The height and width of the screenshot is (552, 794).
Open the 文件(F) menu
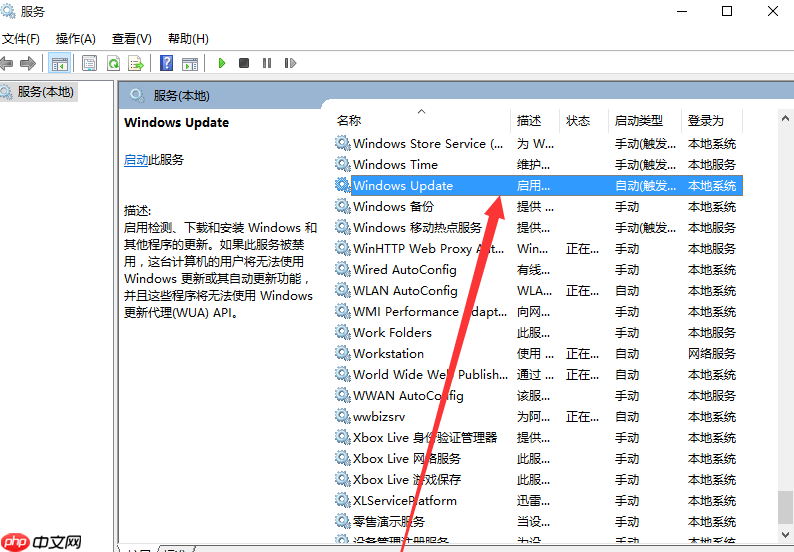point(21,38)
